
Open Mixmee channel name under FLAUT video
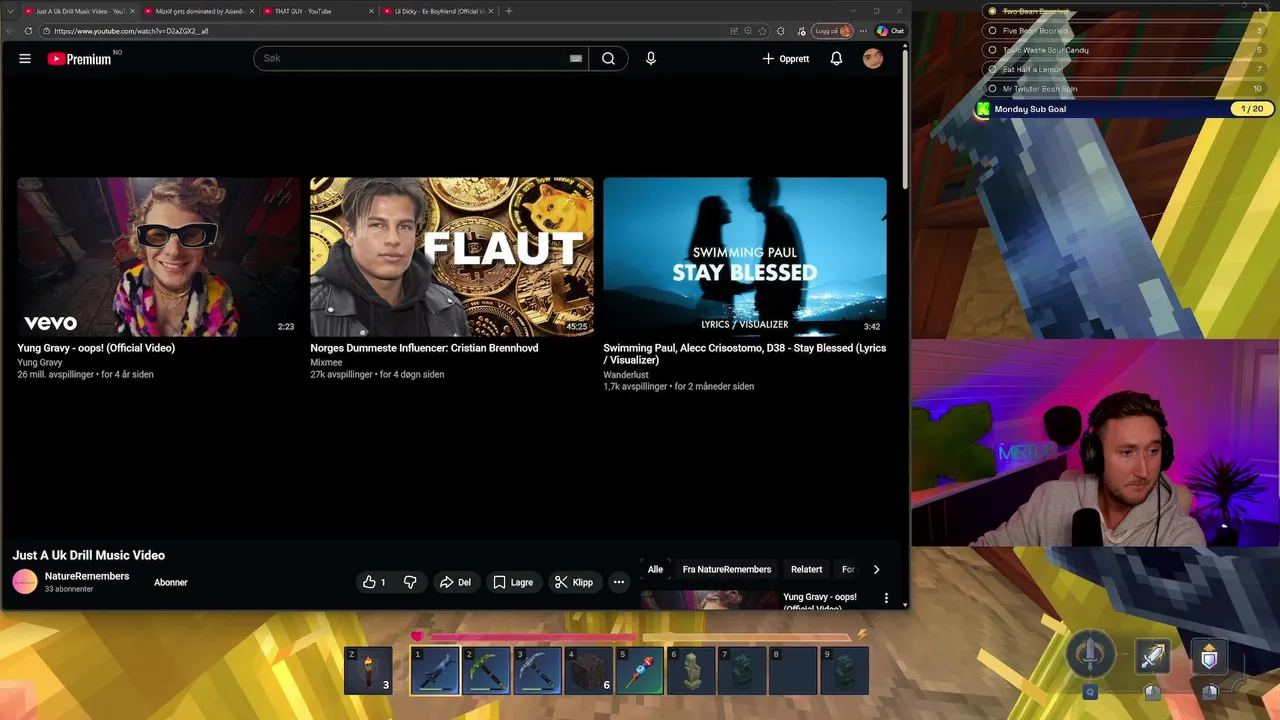pos(326,362)
